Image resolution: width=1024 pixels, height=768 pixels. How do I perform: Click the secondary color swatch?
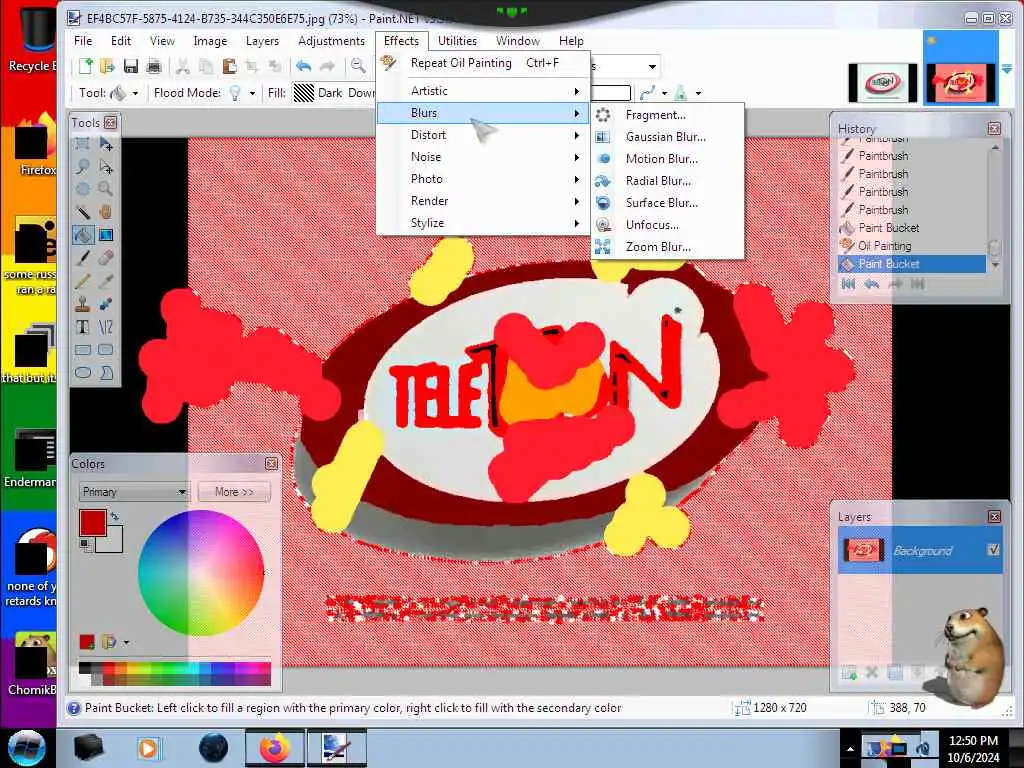coord(114,543)
